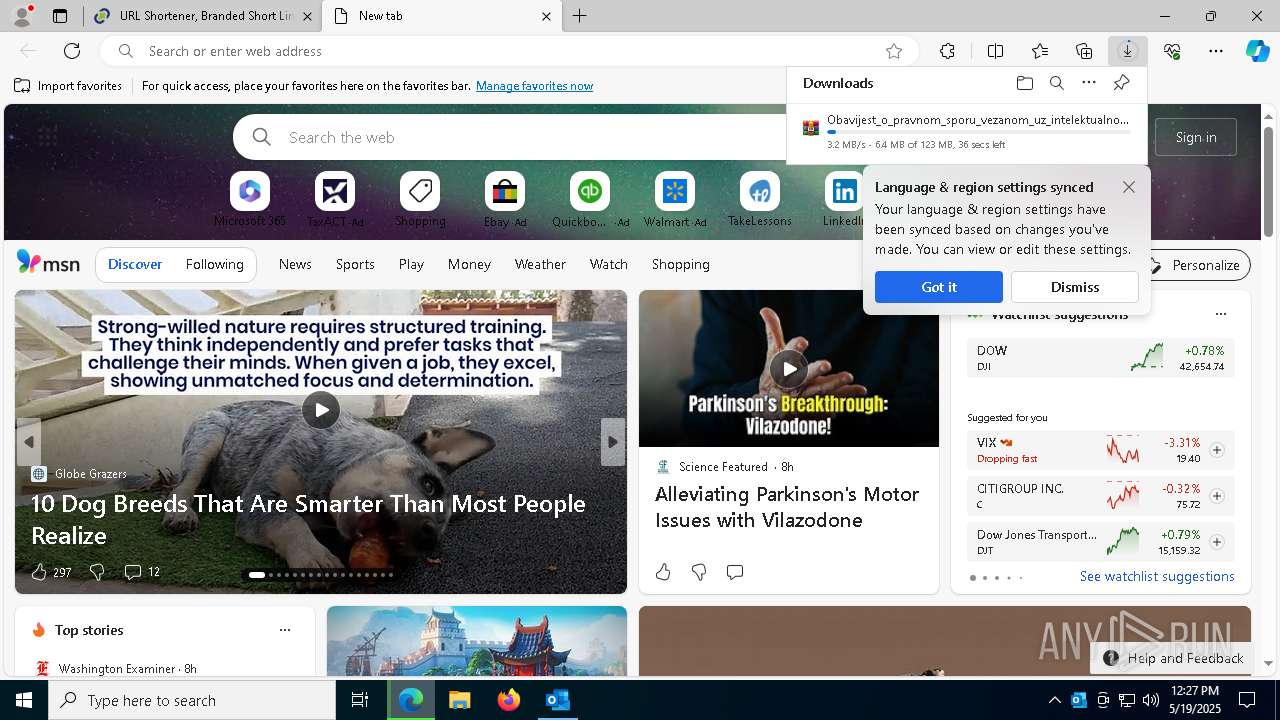Refresh the page with reload icon
Screen dimensions: 1280x720
coord(72,51)
